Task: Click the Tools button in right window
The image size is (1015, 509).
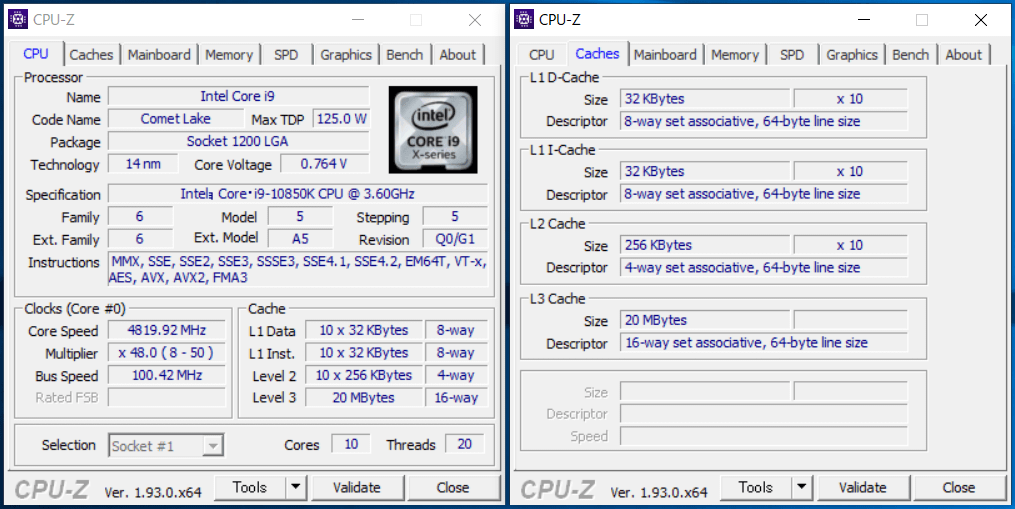Action: (x=755, y=488)
